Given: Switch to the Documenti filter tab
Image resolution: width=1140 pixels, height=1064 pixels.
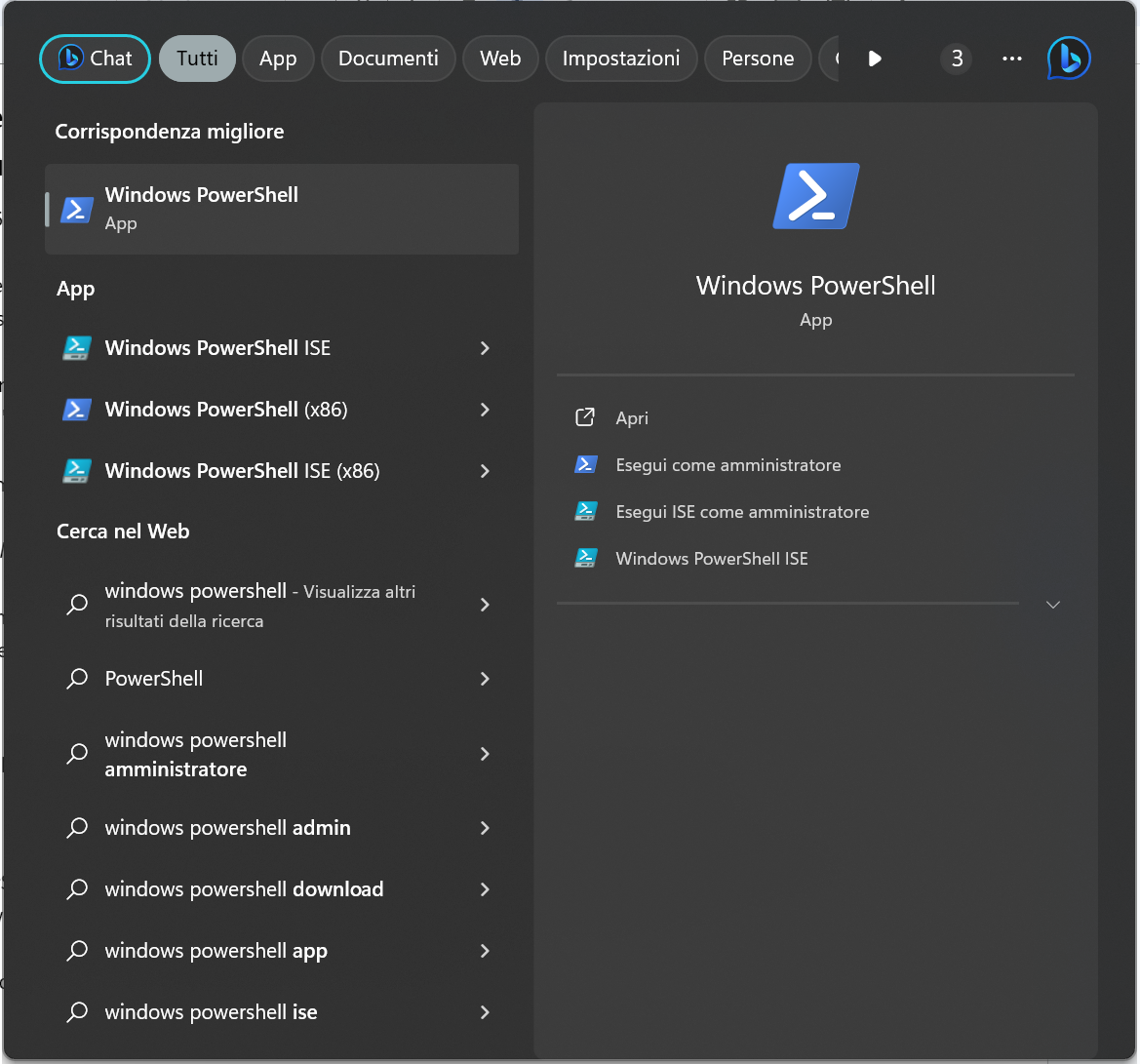Looking at the screenshot, I should 388,59.
